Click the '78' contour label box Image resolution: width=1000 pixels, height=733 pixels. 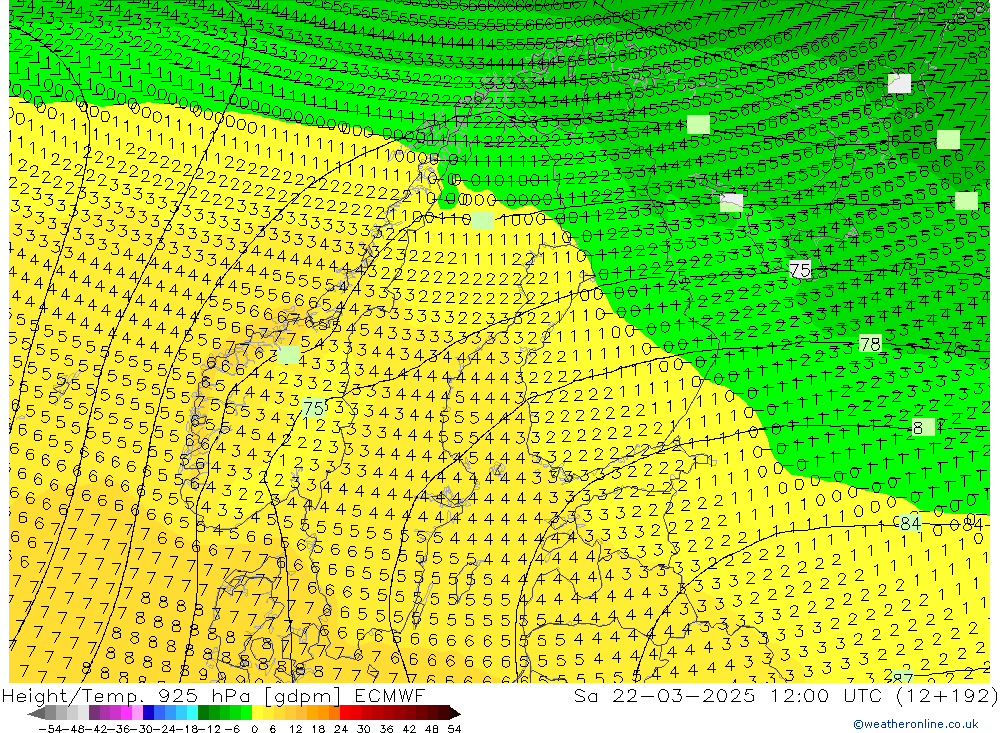[x=870, y=344]
